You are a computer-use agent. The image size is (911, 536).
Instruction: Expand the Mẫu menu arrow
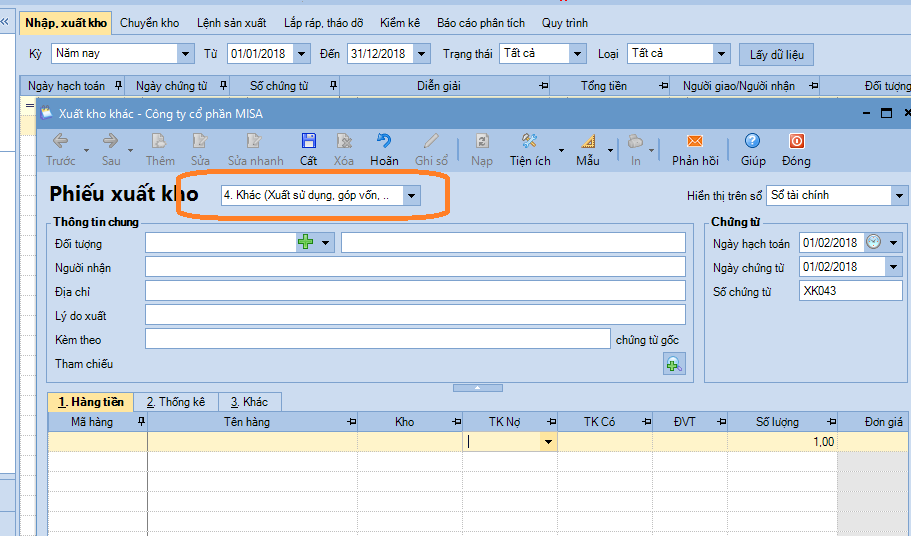tap(610, 150)
